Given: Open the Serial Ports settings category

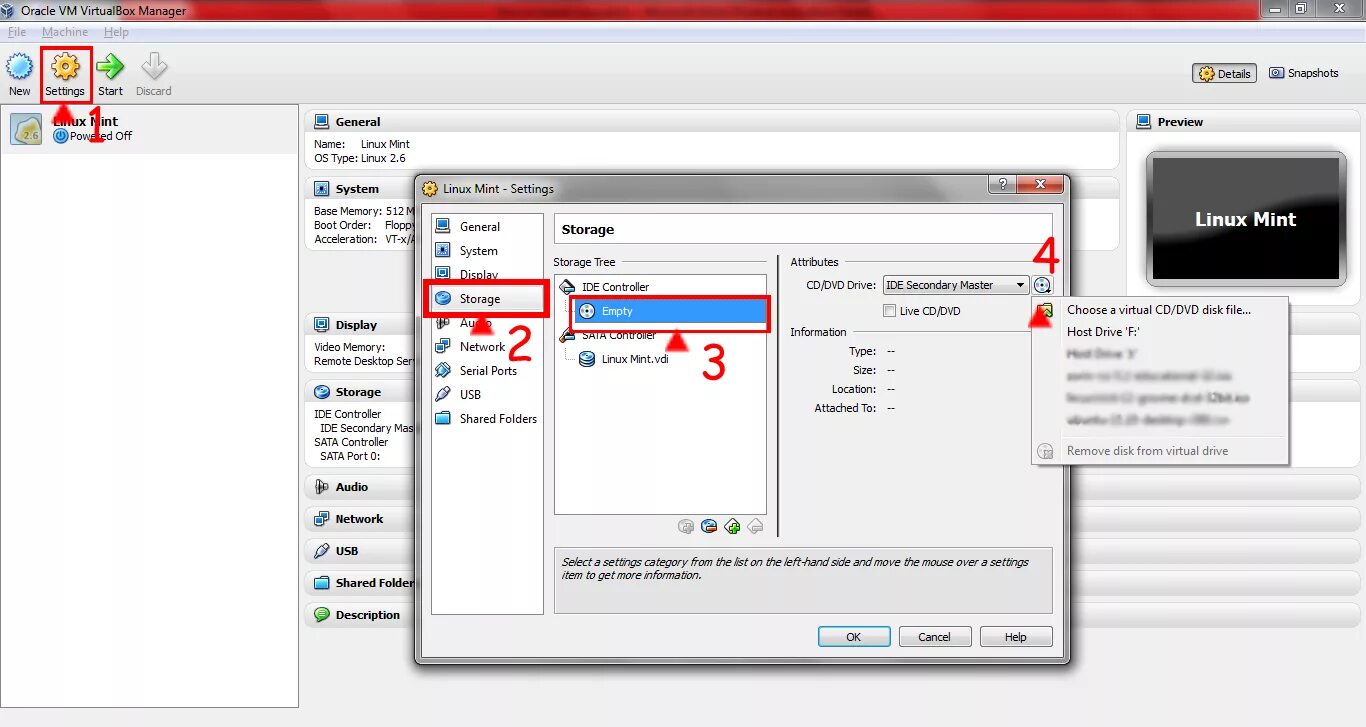Looking at the screenshot, I should 488,371.
